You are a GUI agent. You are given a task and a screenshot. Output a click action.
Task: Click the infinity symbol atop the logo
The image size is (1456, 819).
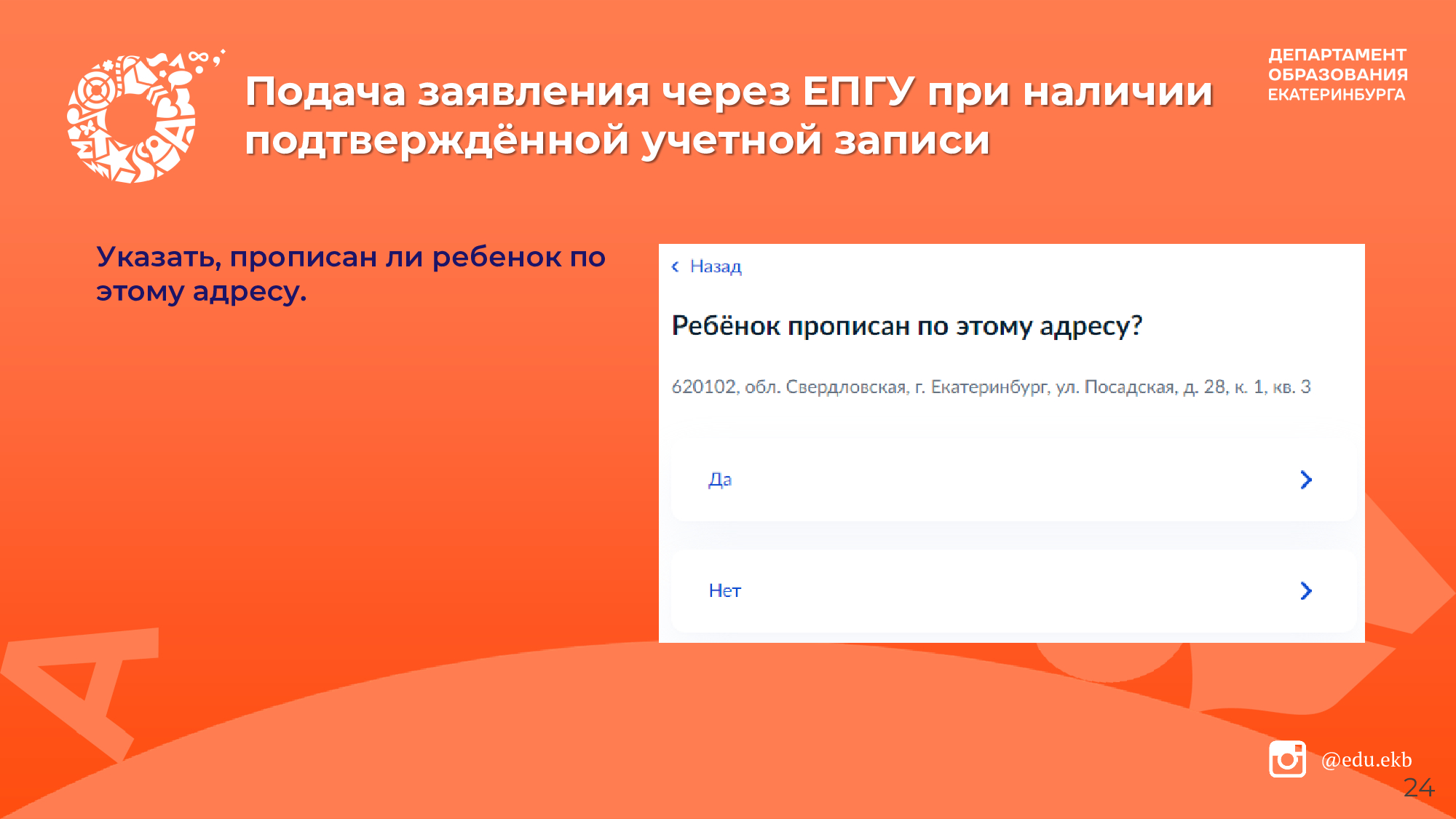click(x=198, y=57)
